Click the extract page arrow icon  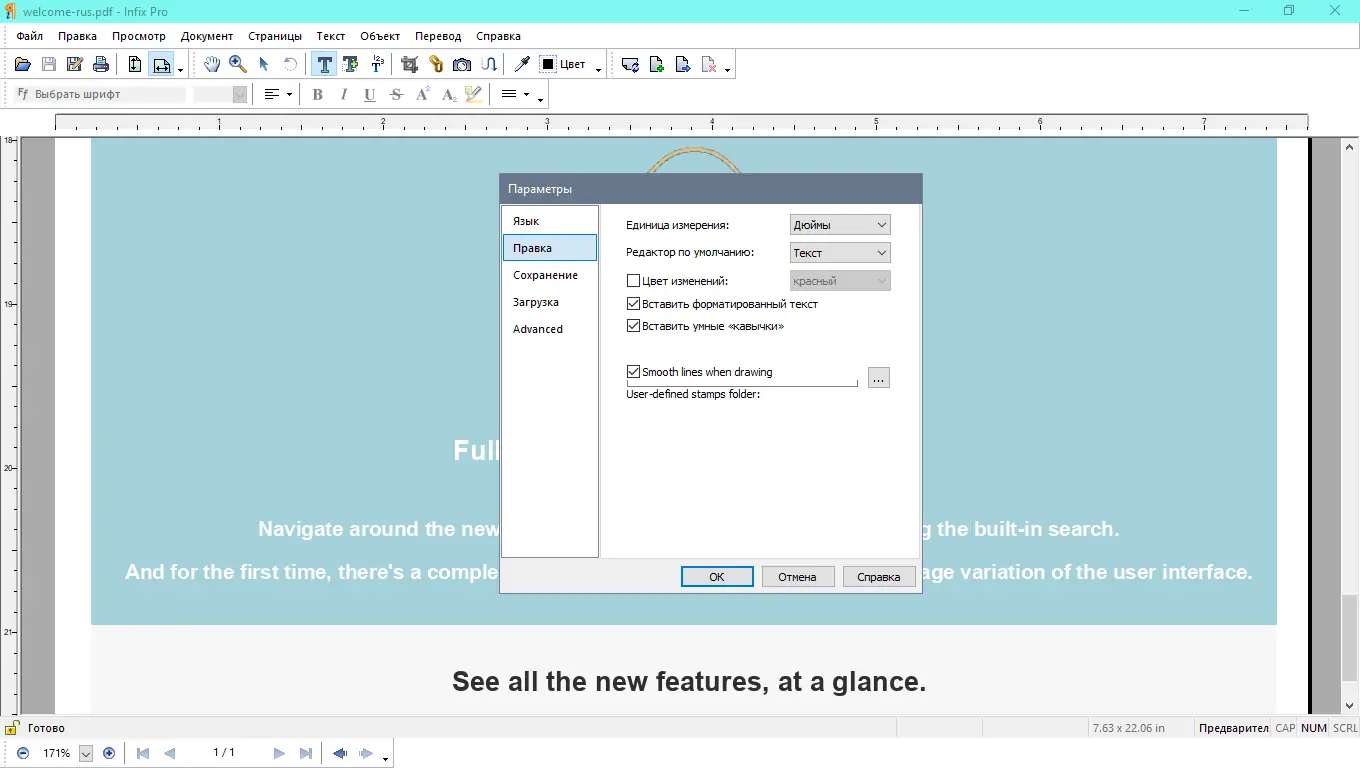coord(683,65)
